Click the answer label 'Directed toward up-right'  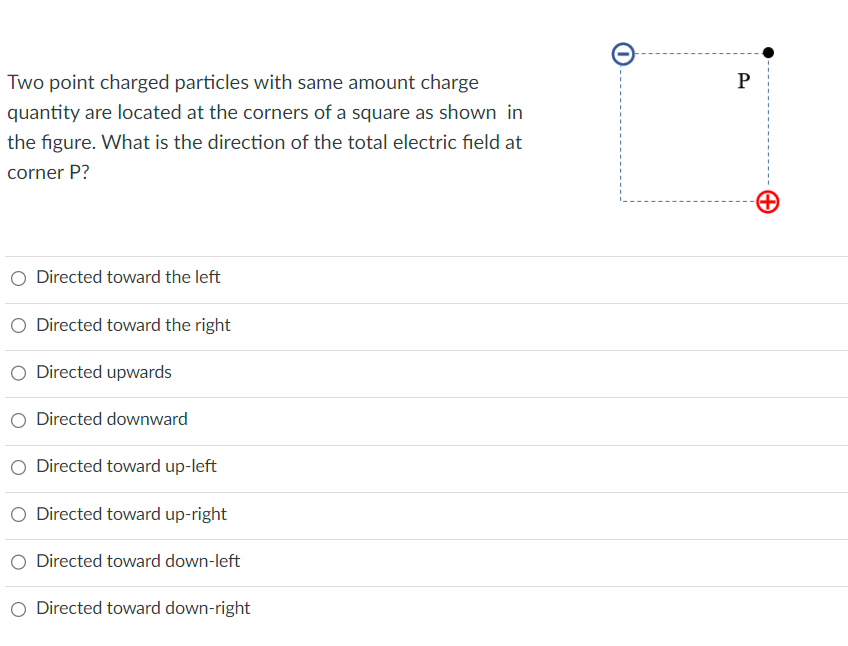click(x=131, y=514)
